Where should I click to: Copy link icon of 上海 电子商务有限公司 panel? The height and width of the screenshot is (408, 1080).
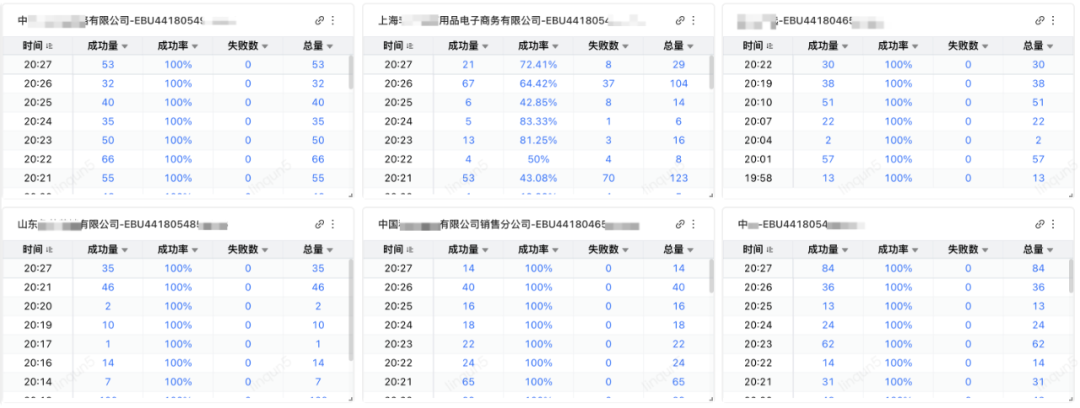680,21
